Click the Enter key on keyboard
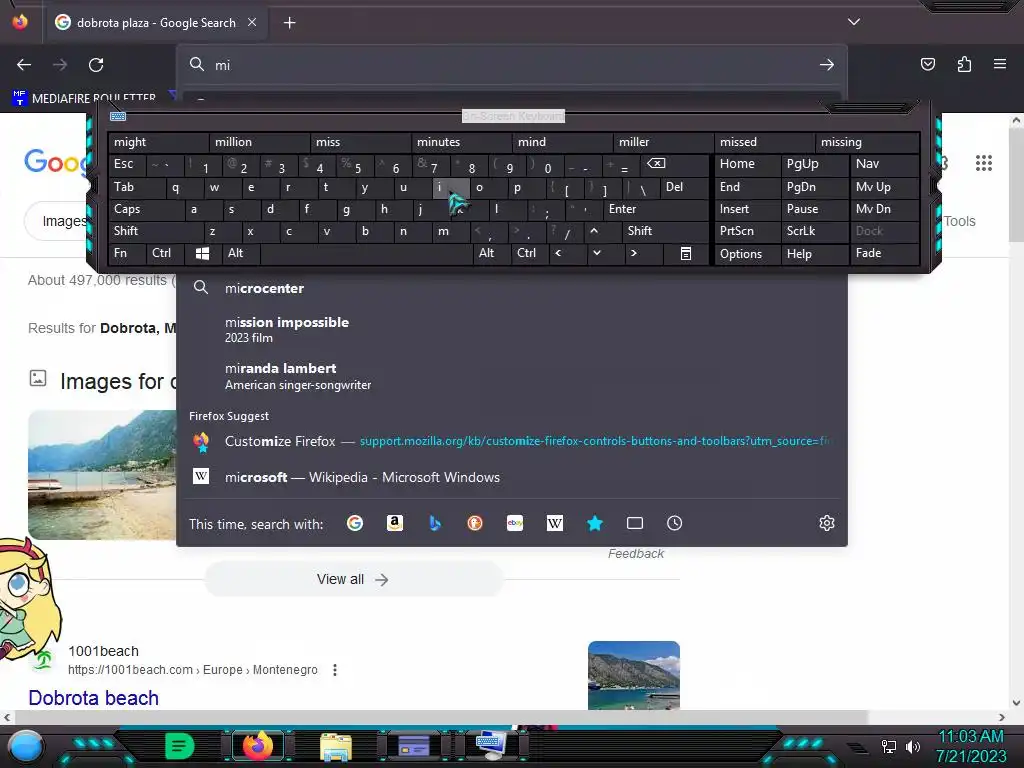Screen dimensions: 1024x768 (x=656, y=209)
